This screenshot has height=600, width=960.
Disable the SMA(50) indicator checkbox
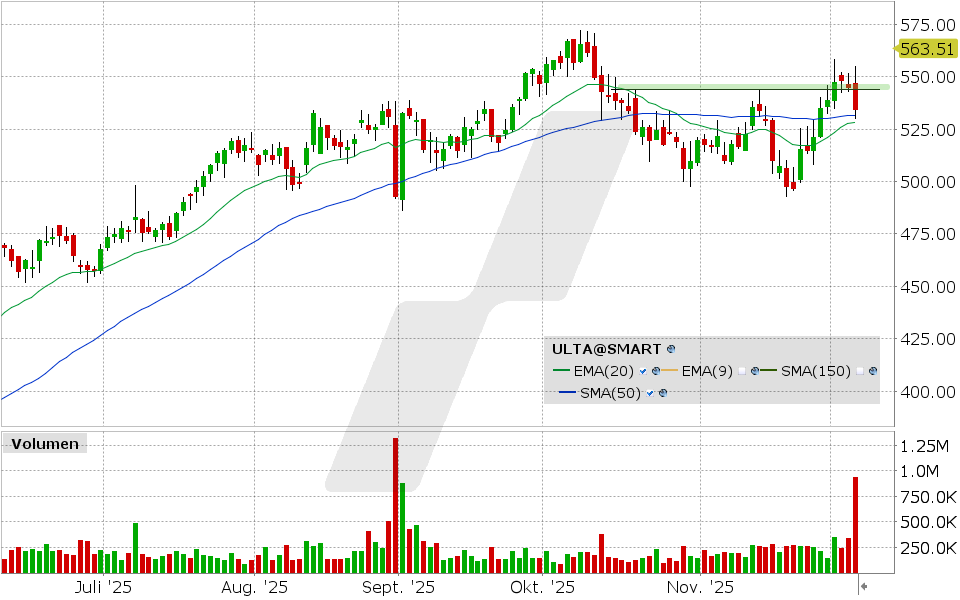point(649,392)
